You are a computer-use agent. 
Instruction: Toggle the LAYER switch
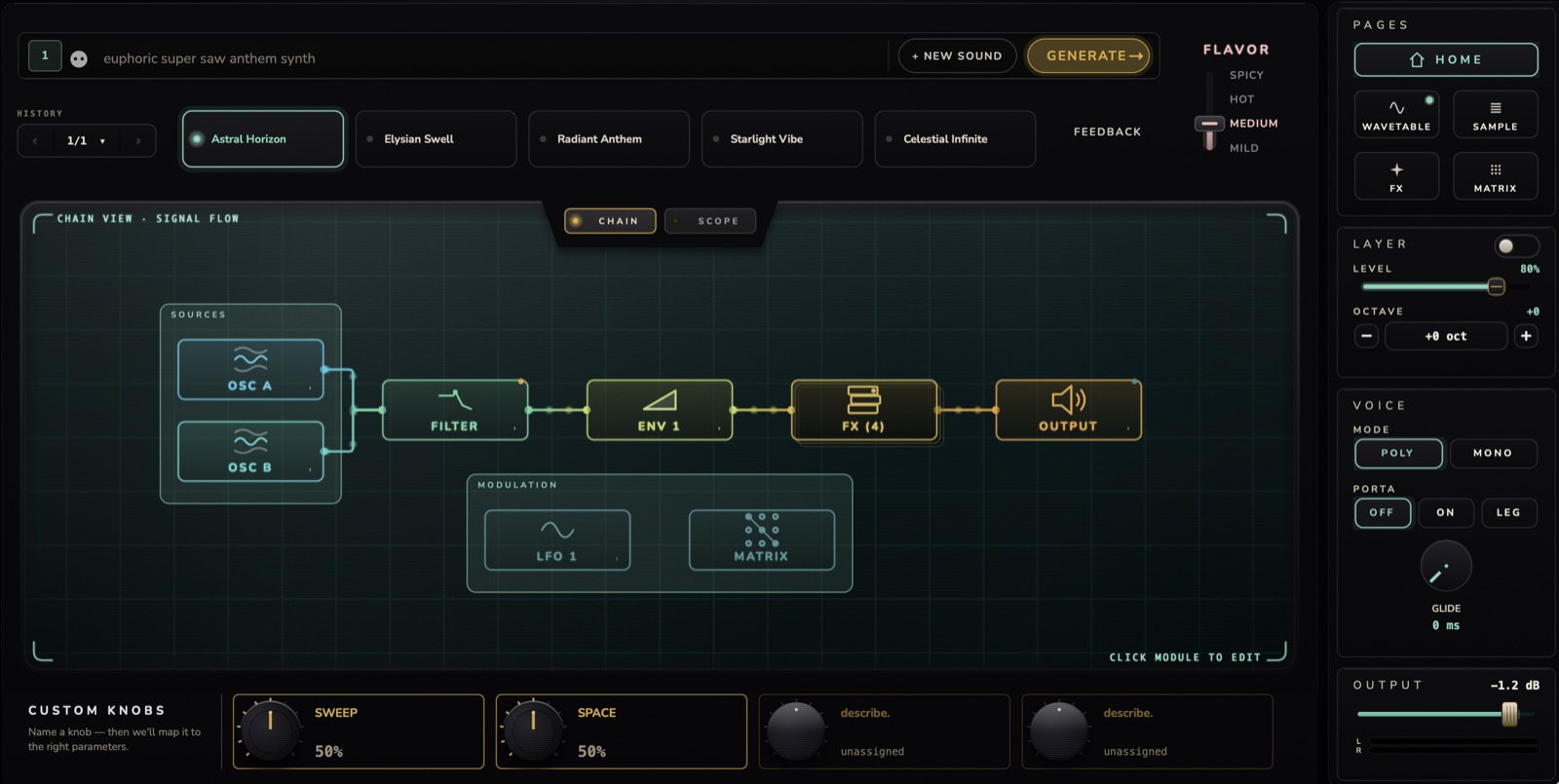point(1516,245)
